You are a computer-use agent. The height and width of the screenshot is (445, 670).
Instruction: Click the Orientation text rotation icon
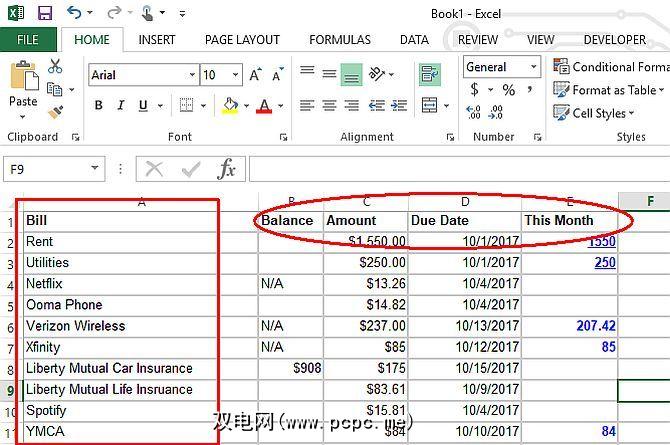tap(376, 74)
